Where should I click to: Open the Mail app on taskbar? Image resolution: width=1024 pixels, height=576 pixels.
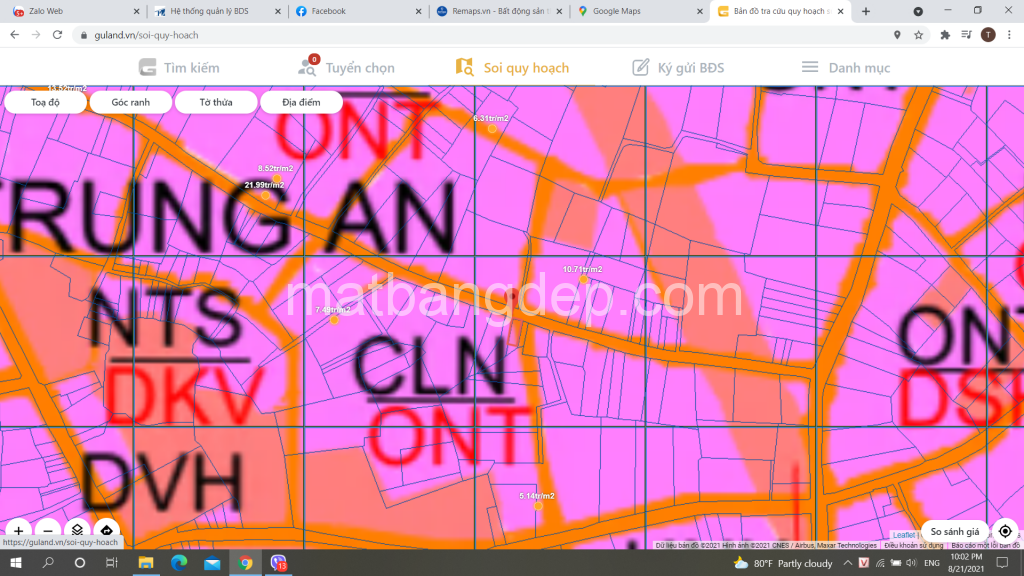[212, 562]
